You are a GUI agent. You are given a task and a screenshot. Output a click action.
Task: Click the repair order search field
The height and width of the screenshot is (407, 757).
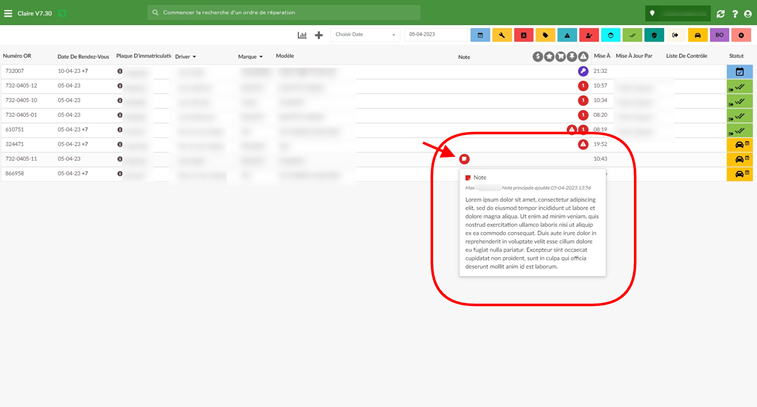(284, 13)
